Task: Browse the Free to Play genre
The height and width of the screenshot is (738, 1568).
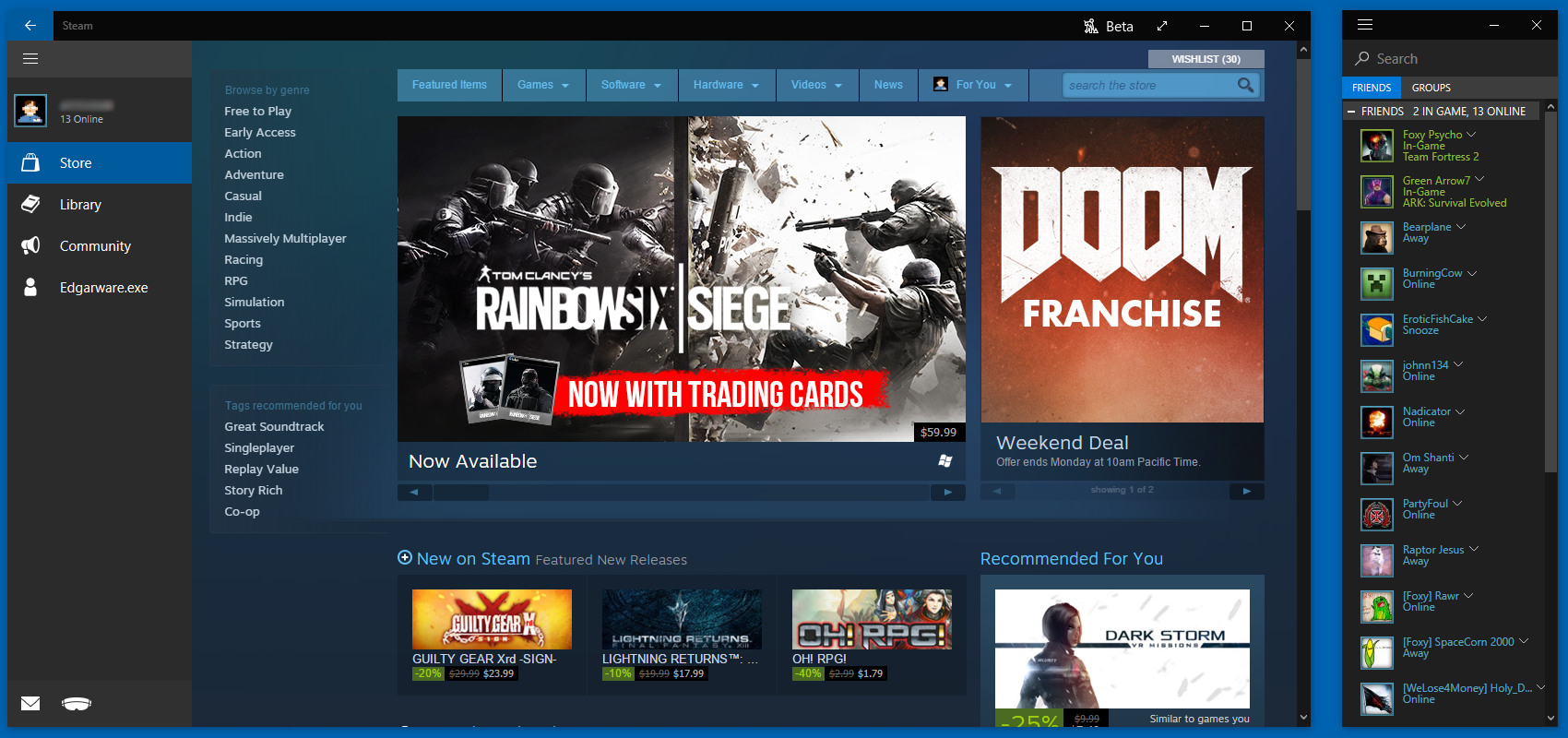Action: tap(257, 111)
